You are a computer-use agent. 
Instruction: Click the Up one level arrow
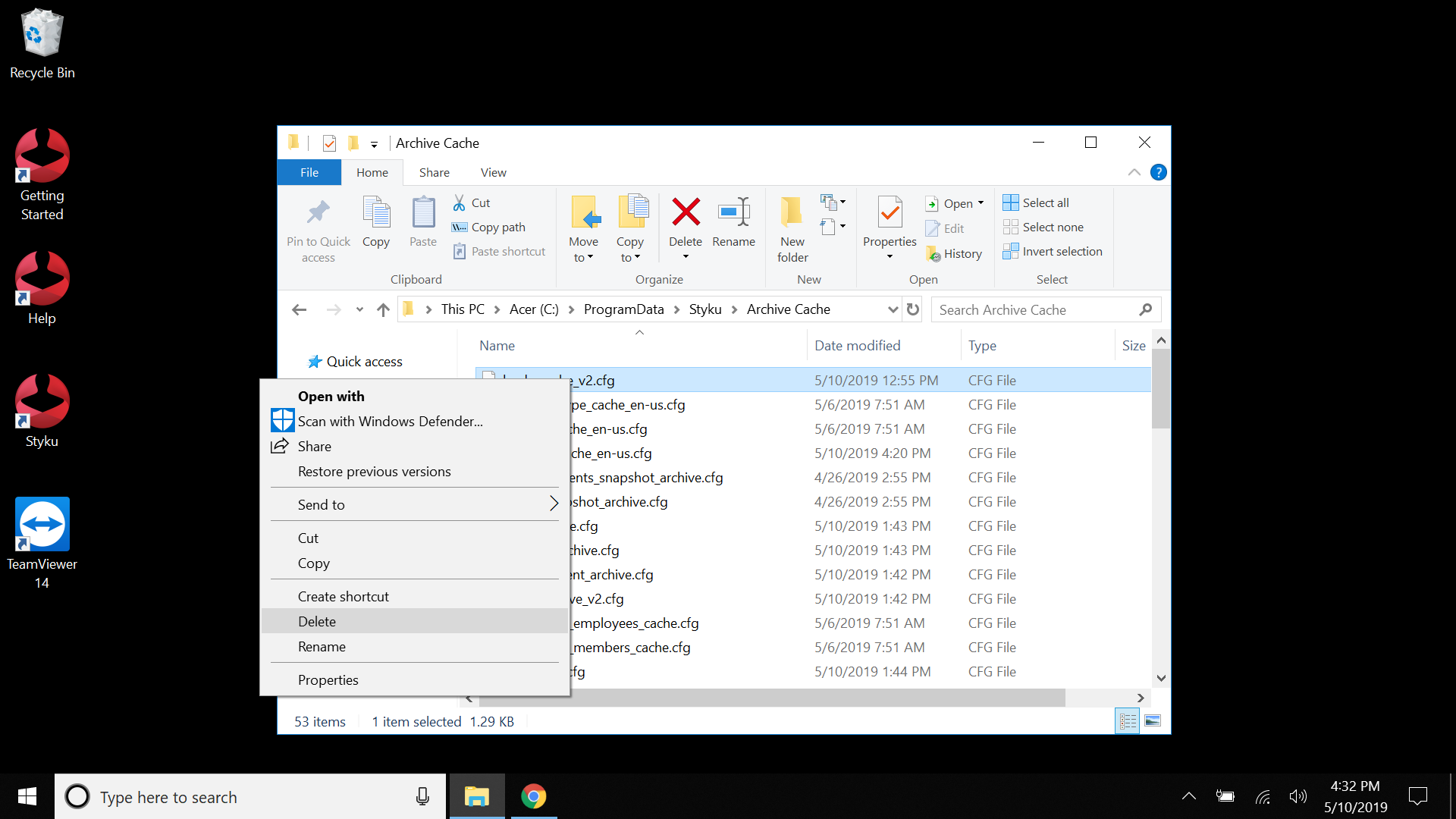tap(383, 309)
